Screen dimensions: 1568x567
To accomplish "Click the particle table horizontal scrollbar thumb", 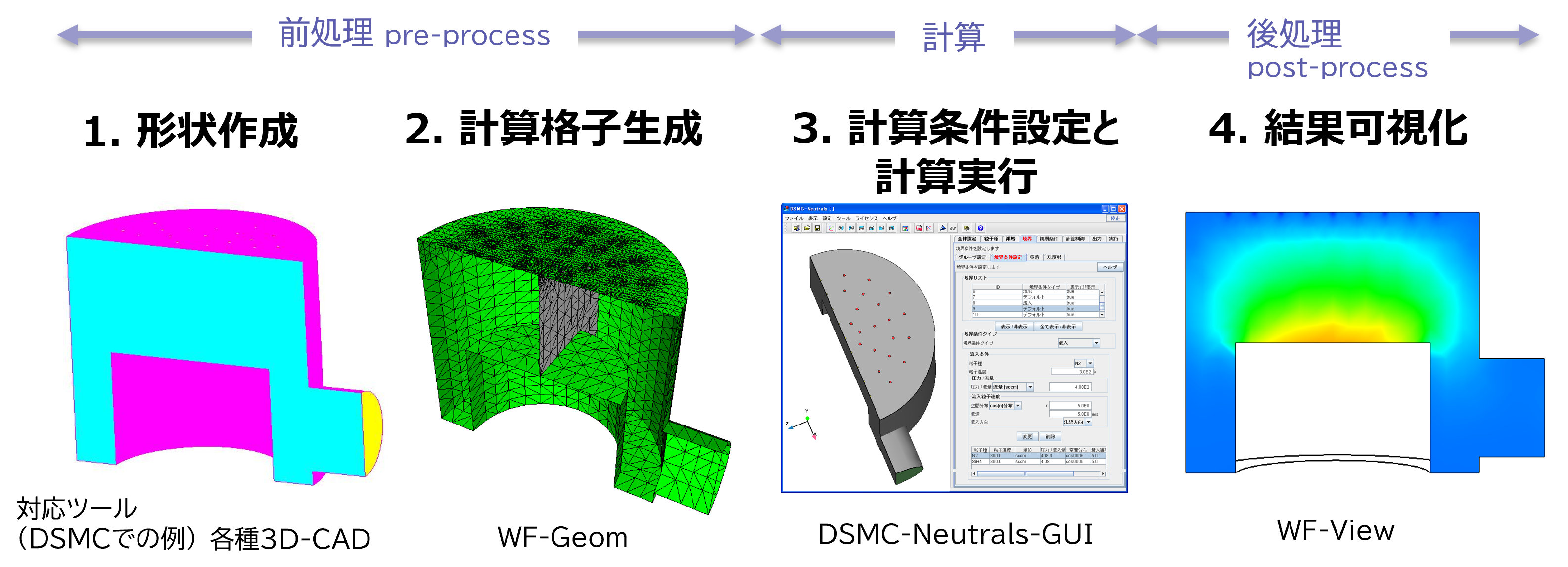I will point(1026,474).
